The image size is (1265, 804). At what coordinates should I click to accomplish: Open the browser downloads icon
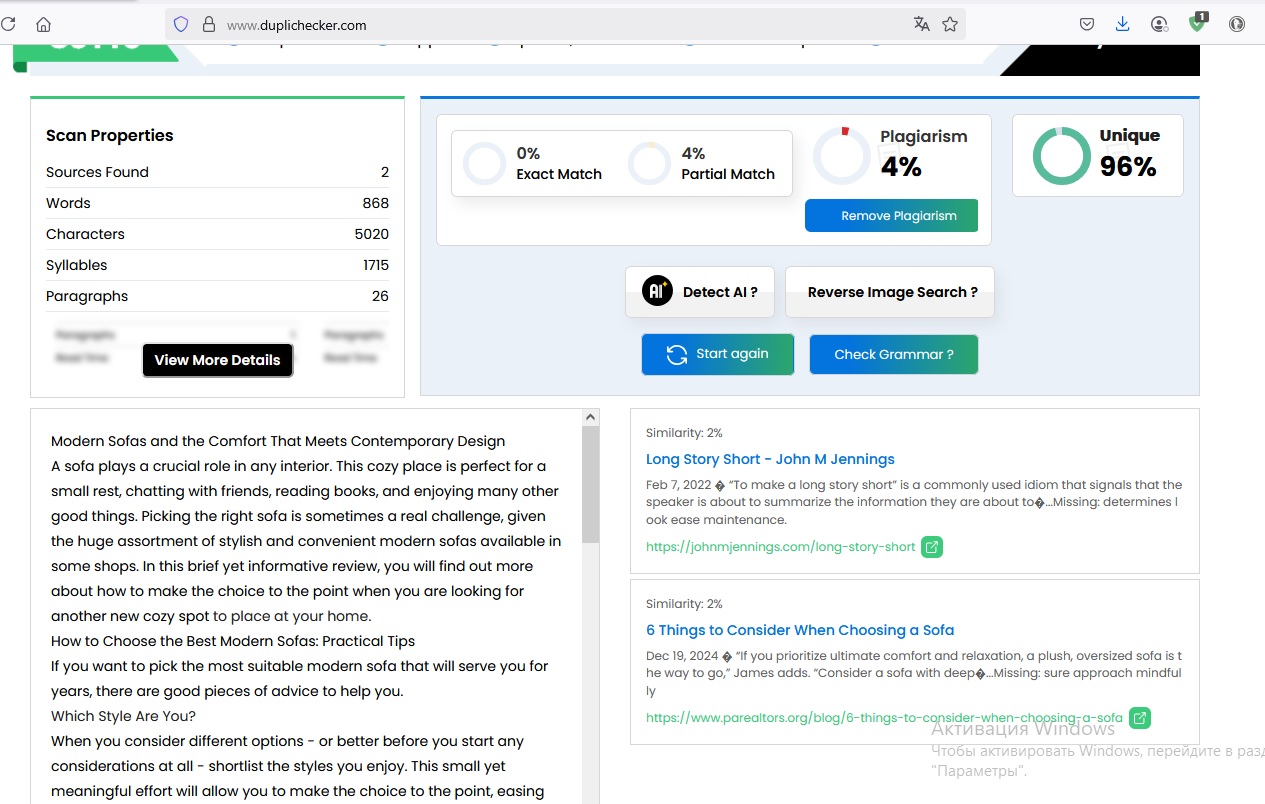(x=1122, y=25)
